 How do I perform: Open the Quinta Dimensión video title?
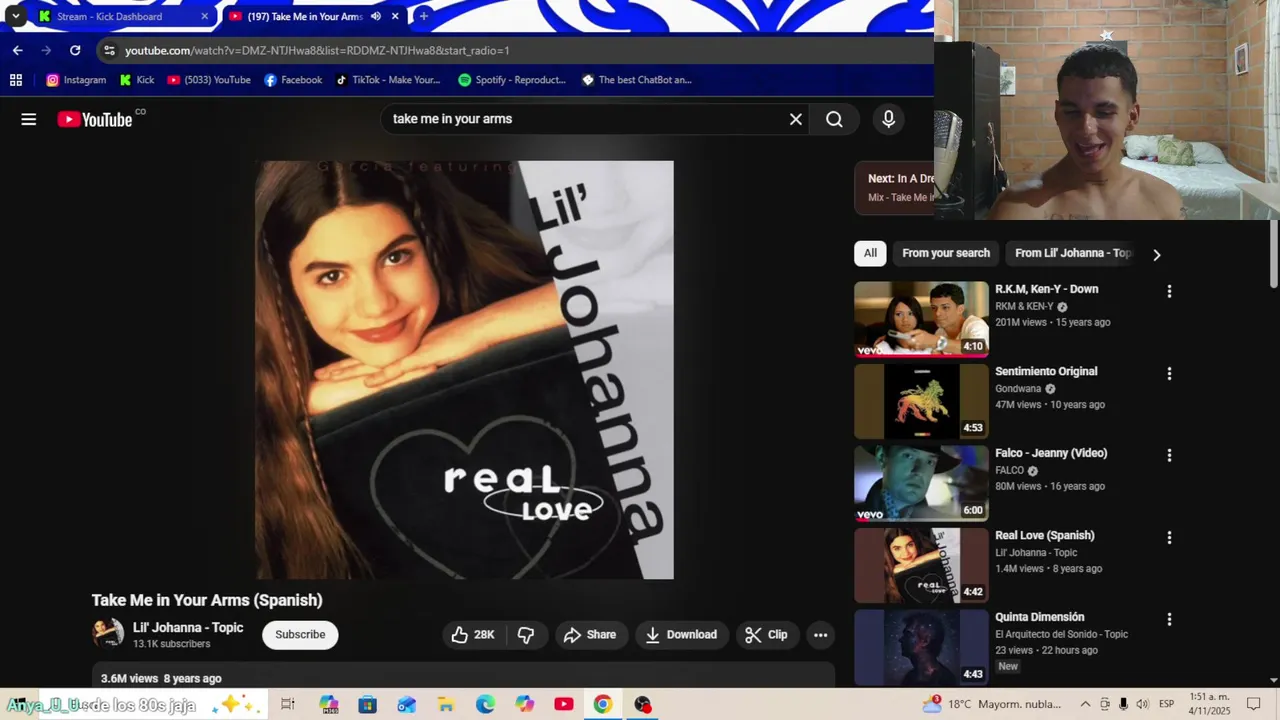(1040, 617)
